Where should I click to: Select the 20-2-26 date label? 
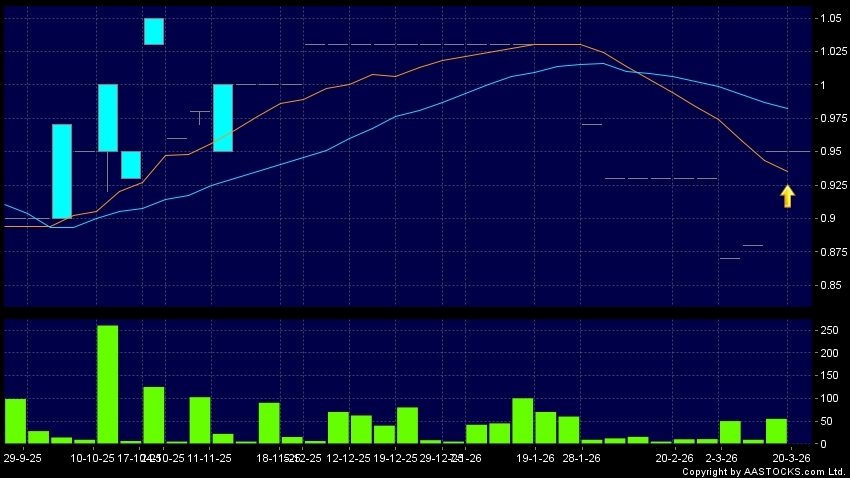674,456
